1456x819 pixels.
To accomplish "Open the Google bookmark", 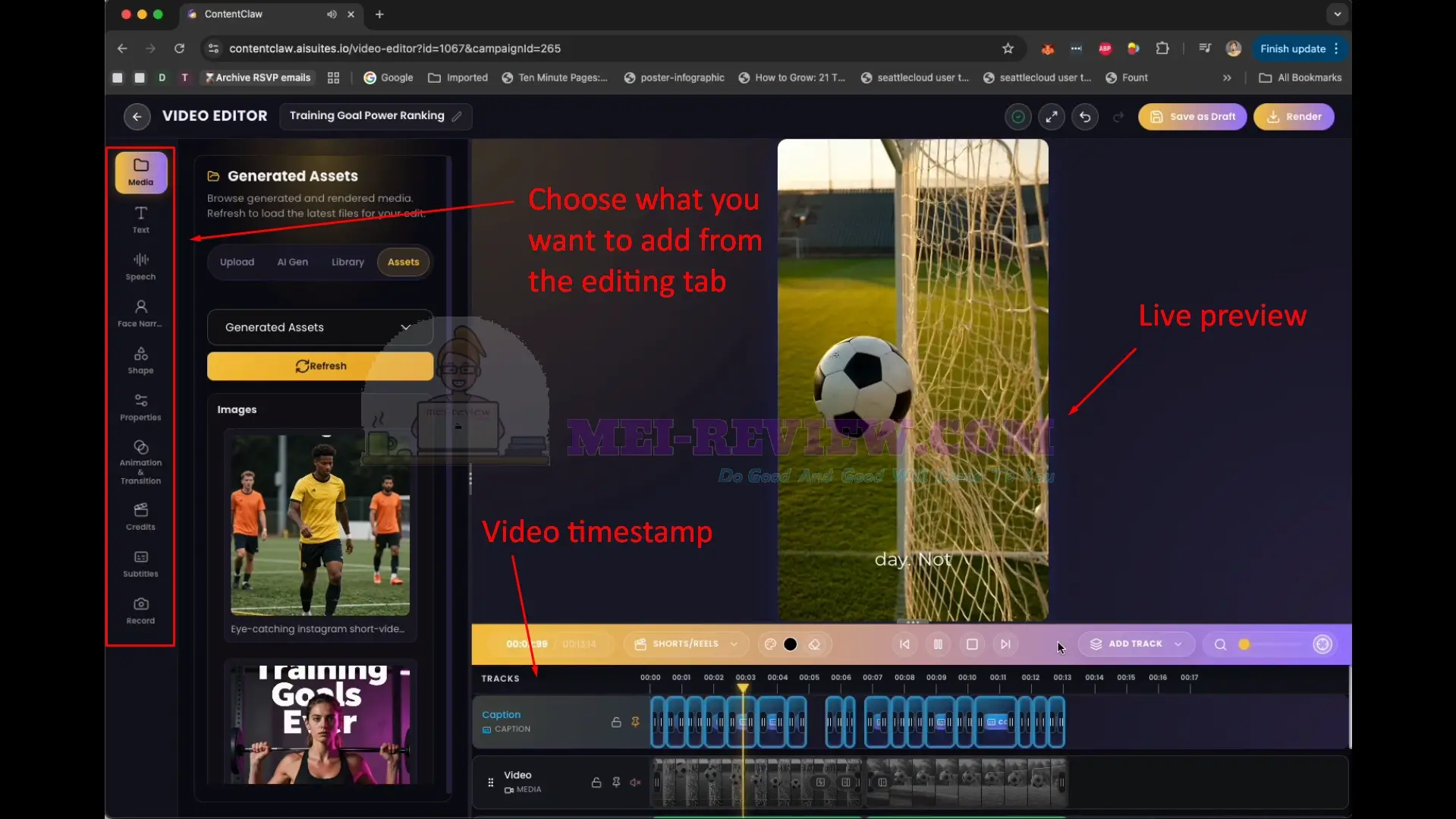I will point(388,77).
